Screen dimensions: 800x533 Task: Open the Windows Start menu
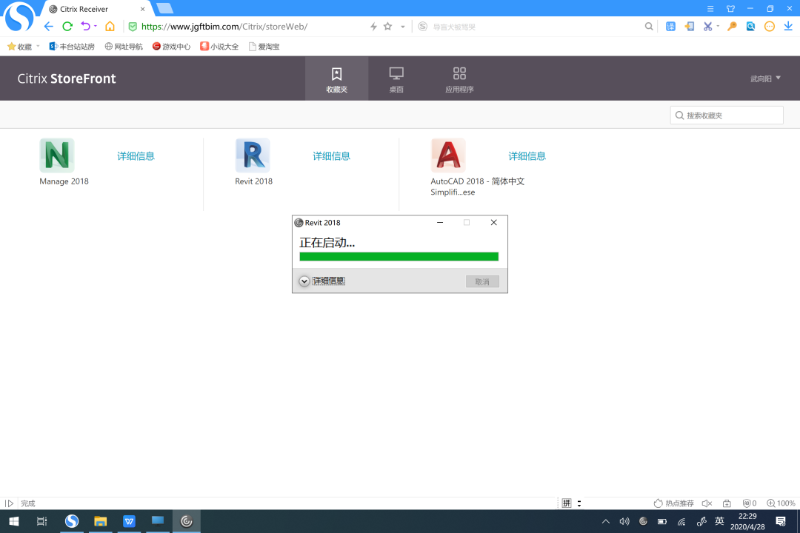pos(14,521)
